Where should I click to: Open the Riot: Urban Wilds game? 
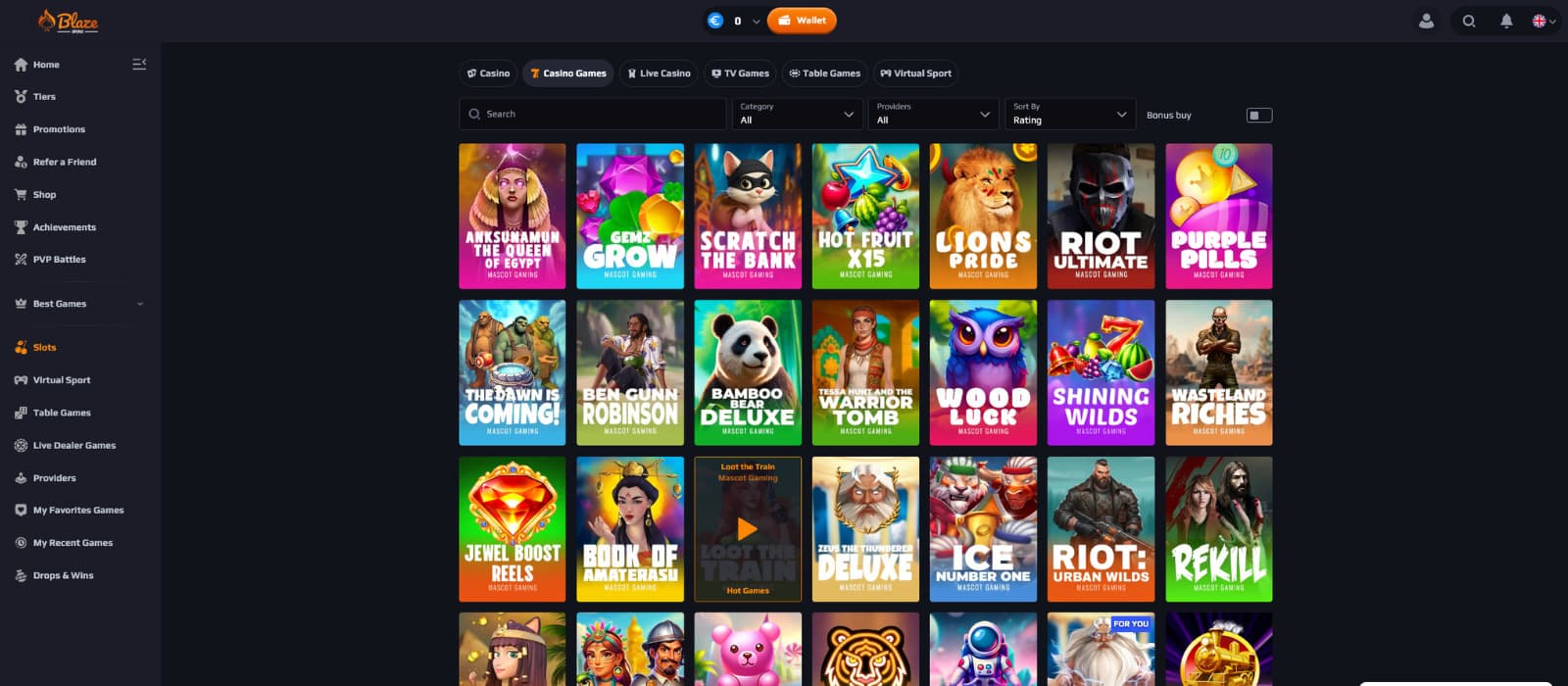pos(1101,529)
